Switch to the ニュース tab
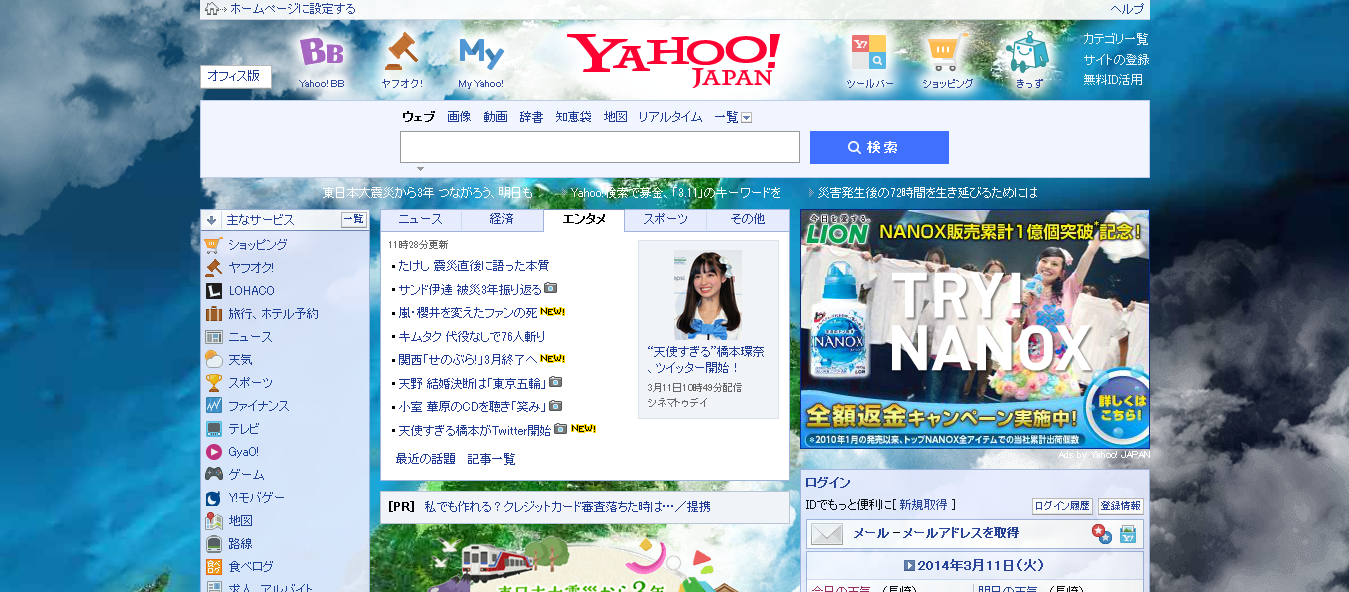This screenshot has width=1349, height=592. pyautogui.click(x=420, y=219)
